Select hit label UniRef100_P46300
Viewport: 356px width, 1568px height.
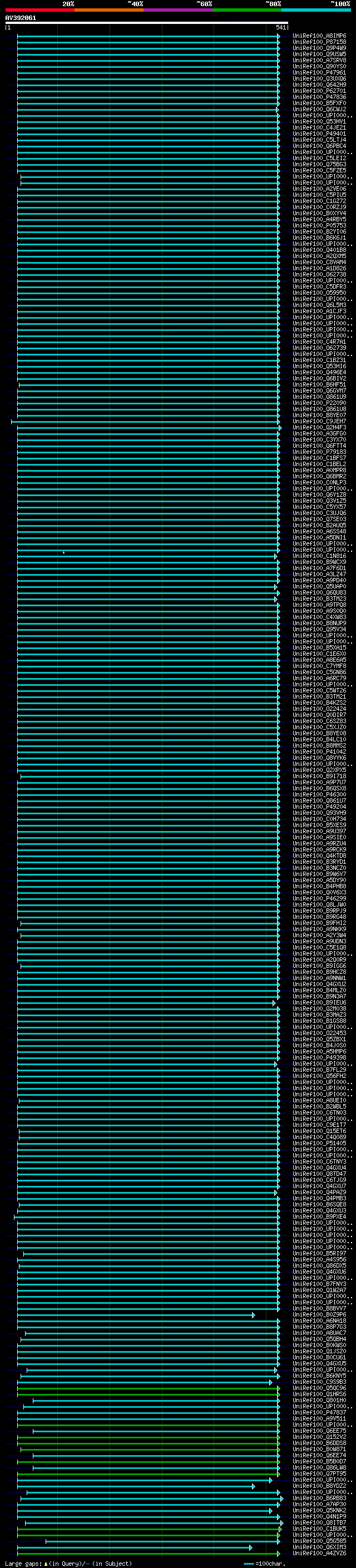pyautogui.click(x=319, y=795)
